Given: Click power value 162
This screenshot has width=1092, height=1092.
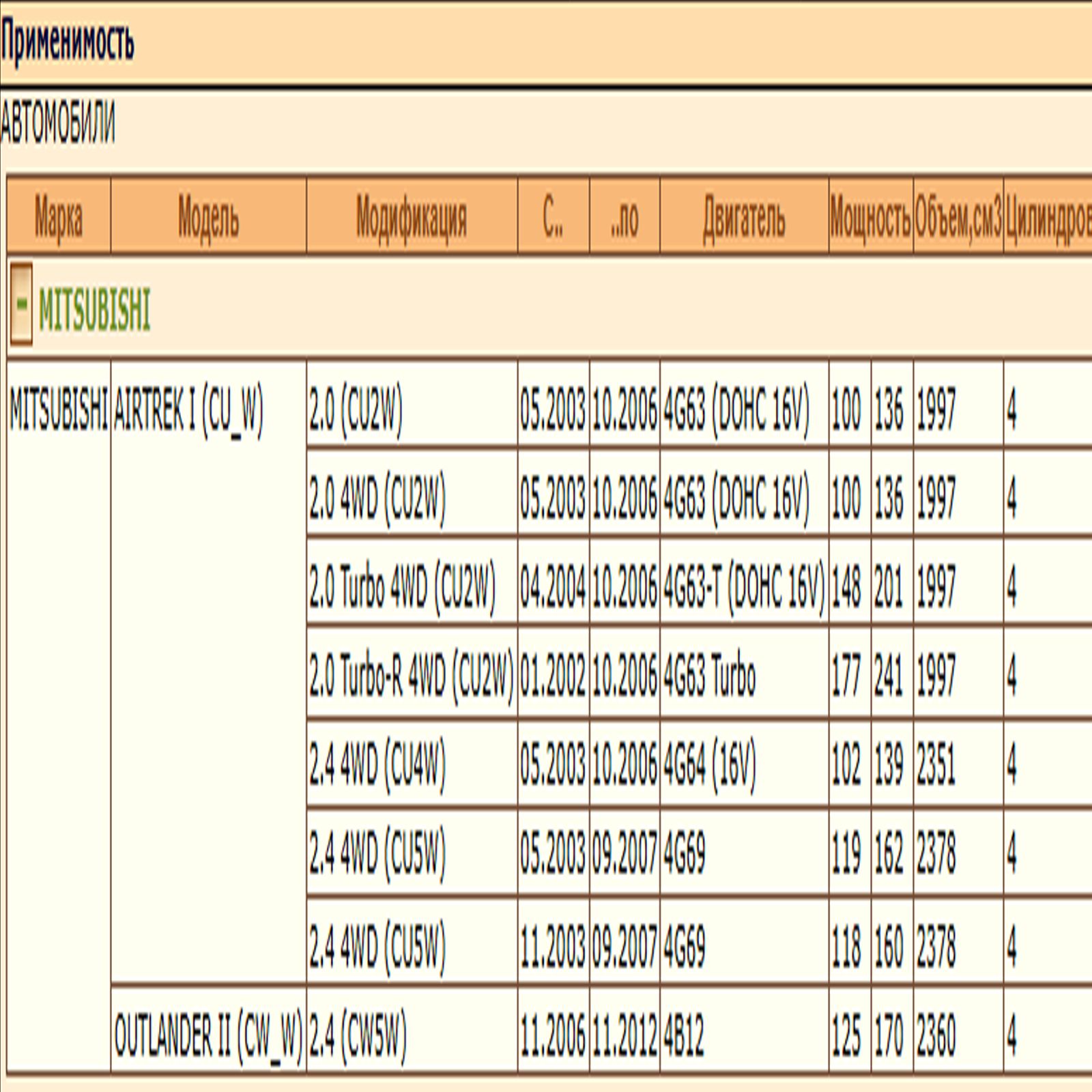Looking at the screenshot, I should [x=889, y=854].
